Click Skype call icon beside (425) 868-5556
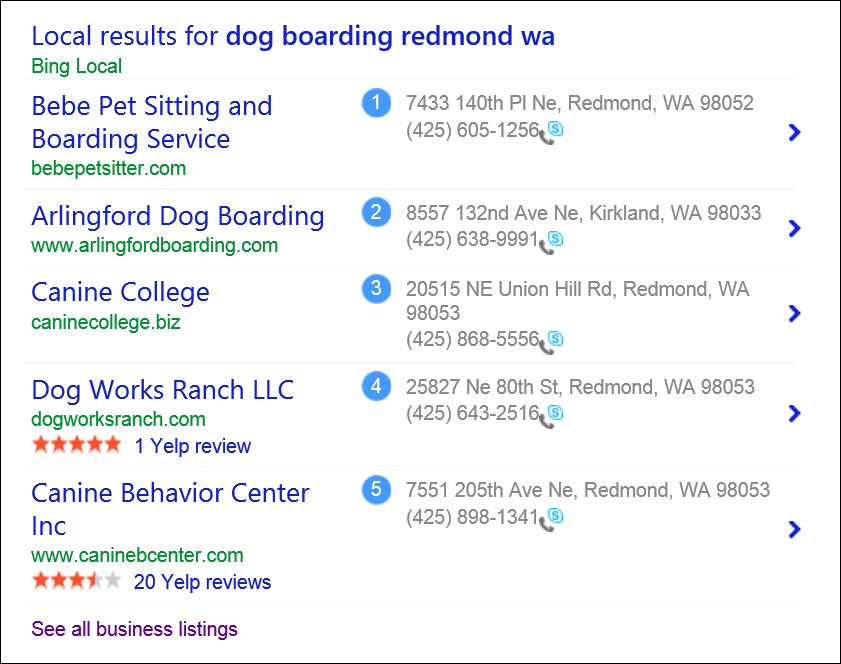841x664 pixels. coord(551,343)
